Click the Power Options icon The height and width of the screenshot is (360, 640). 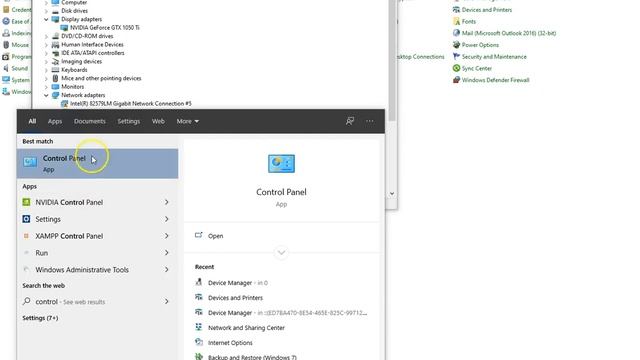(x=456, y=44)
